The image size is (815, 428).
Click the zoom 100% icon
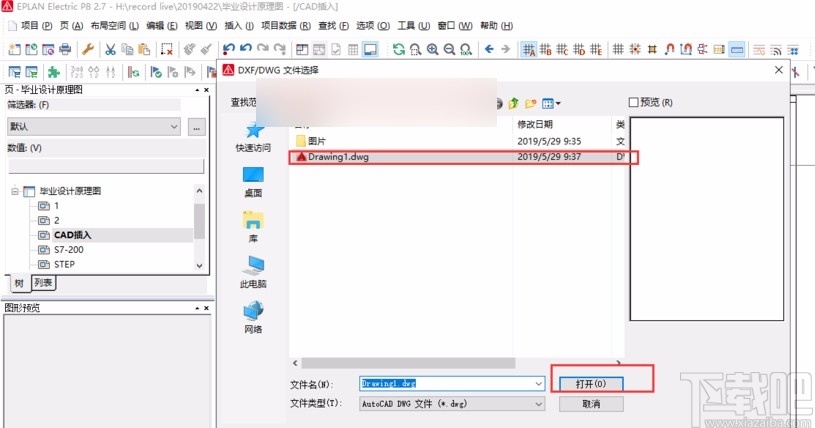[x=466, y=49]
